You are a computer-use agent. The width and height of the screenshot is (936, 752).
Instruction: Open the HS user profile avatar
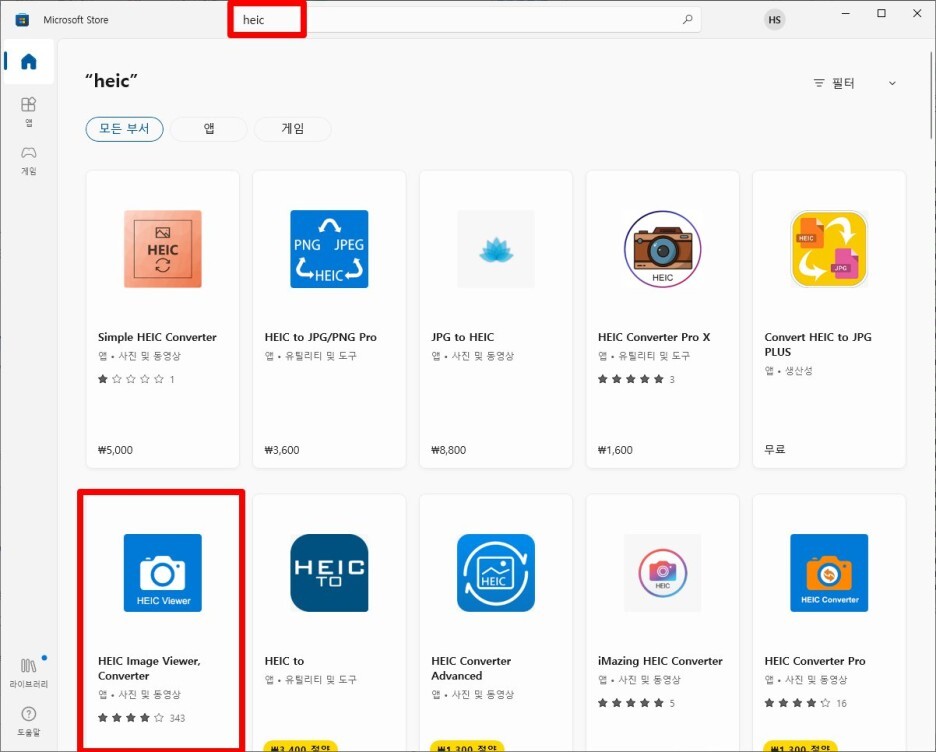774,20
